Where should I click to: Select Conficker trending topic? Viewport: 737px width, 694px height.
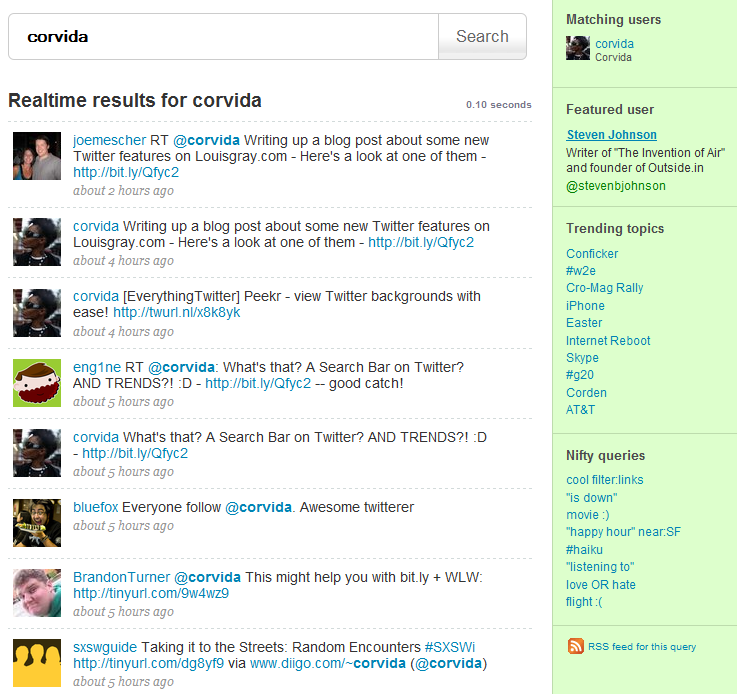click(x=592, y=254)
